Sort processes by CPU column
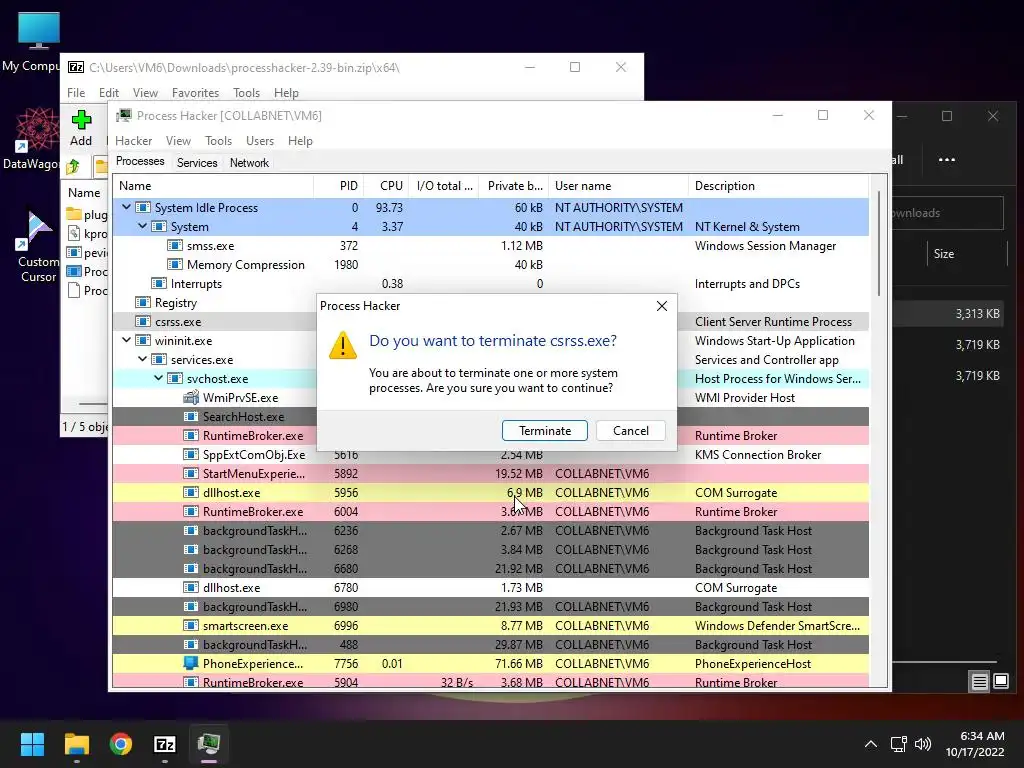The width and height of the screenshot is (1024, 768). coord(386,186)
